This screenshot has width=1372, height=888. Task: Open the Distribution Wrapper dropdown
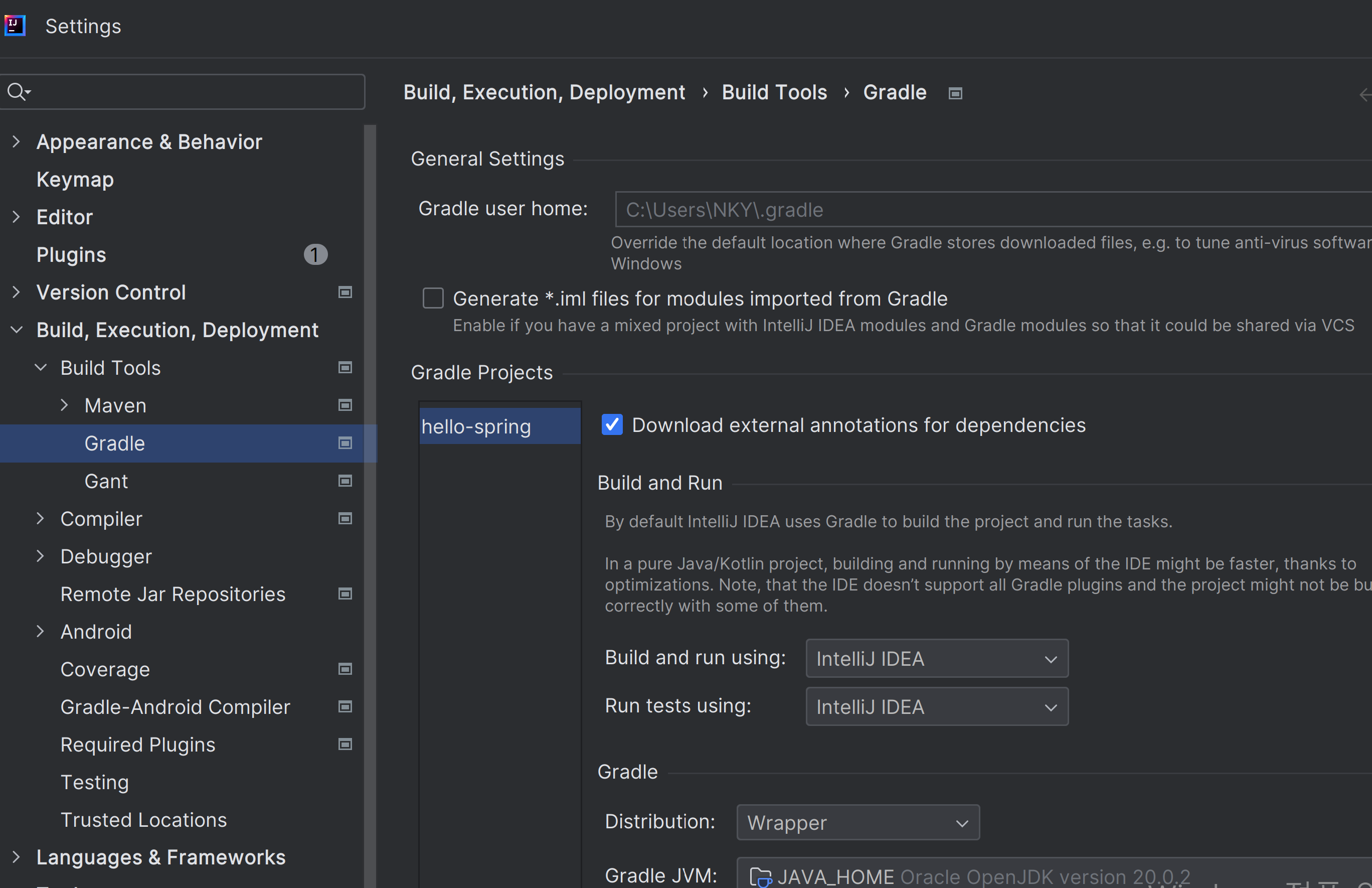point(858,823)
